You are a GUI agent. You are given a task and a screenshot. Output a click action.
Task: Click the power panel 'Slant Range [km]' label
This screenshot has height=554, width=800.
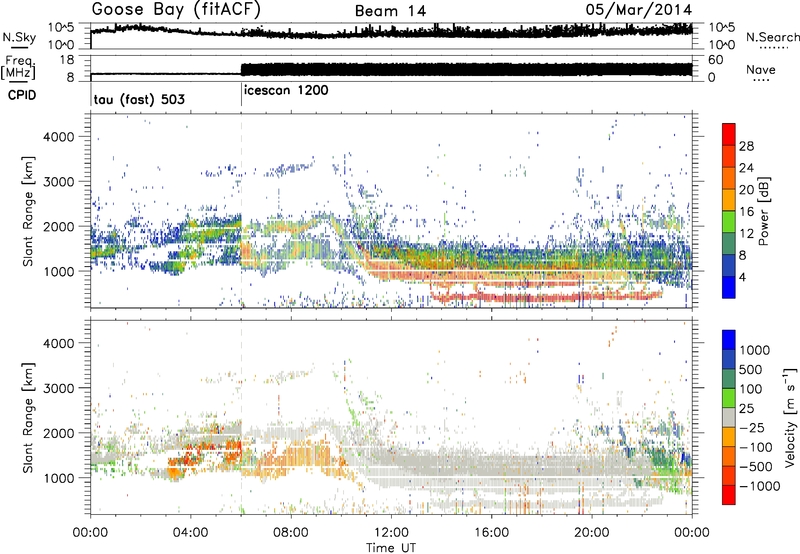tap(29, 211)
